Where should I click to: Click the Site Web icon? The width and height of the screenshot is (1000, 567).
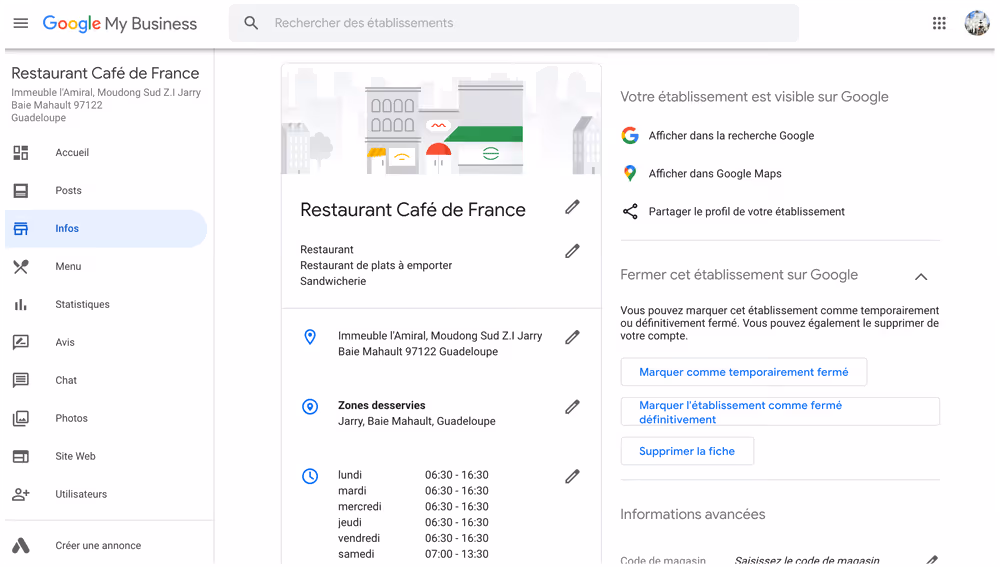[21, 456]
